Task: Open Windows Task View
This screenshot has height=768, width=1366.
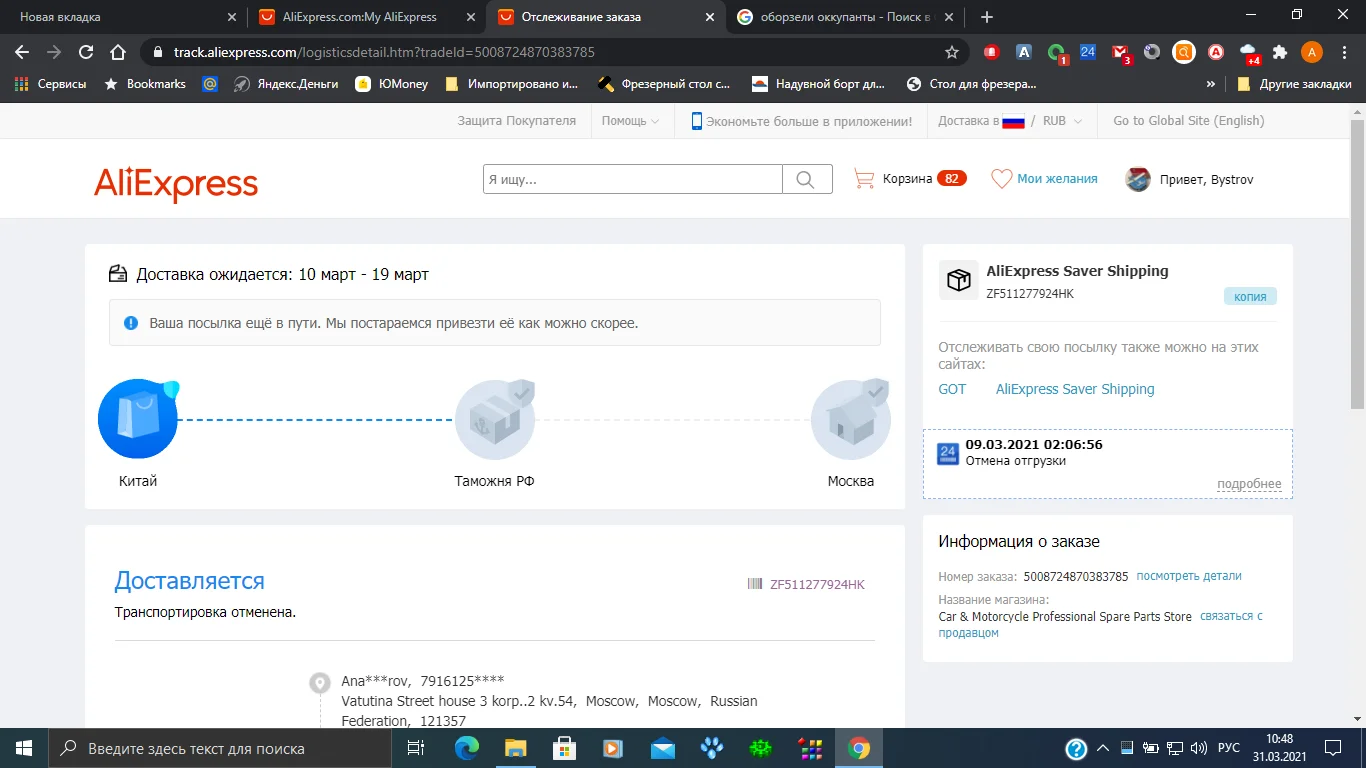Action: [x=416, y=748]
